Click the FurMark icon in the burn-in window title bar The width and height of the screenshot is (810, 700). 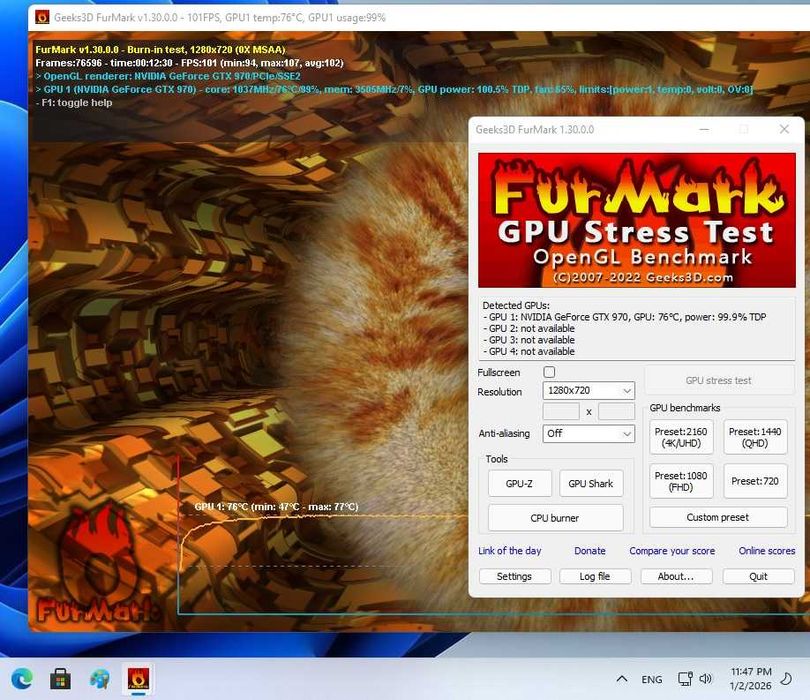tap(42, 18)
